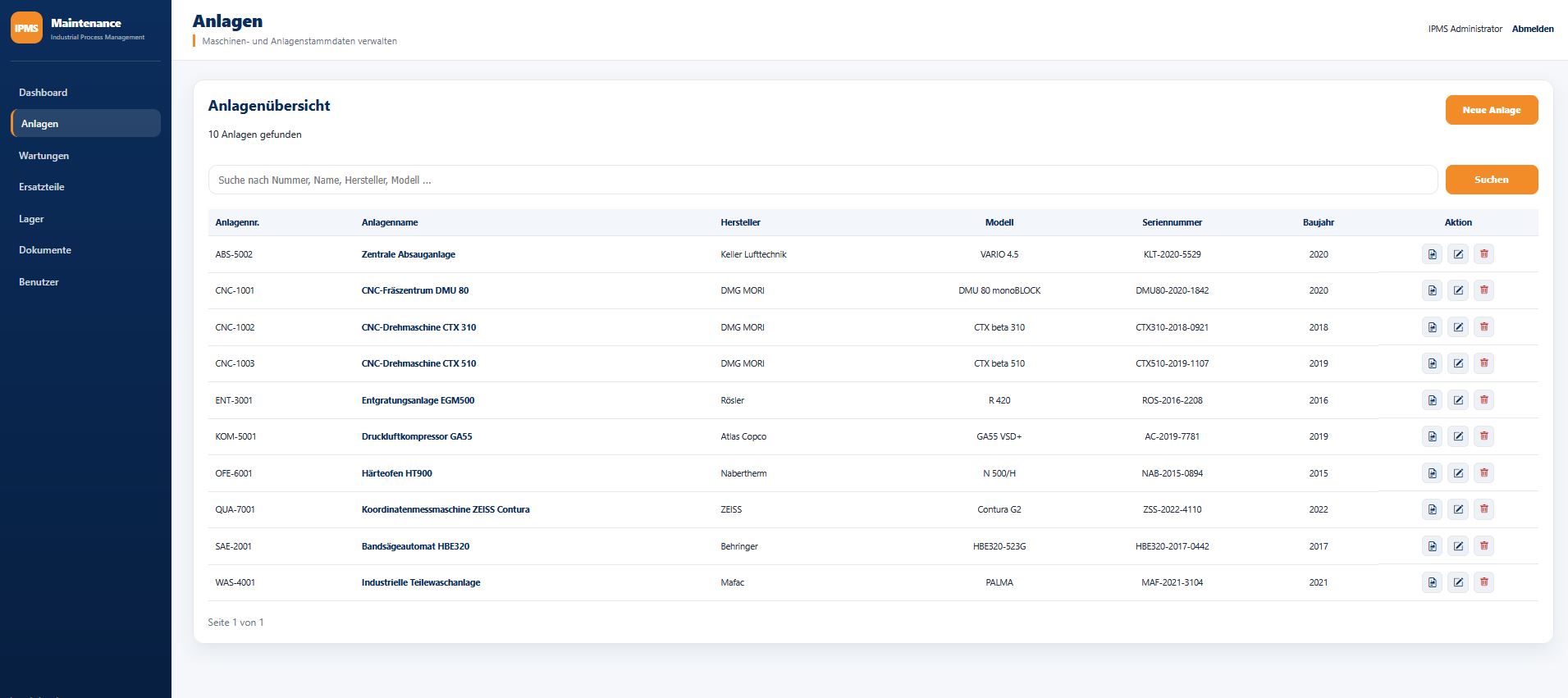This screenshot has width=1568, height=698.
Task: Edit icon for CNC-Drehmaschine CTX 310
Action: (x=1458, y=327)
